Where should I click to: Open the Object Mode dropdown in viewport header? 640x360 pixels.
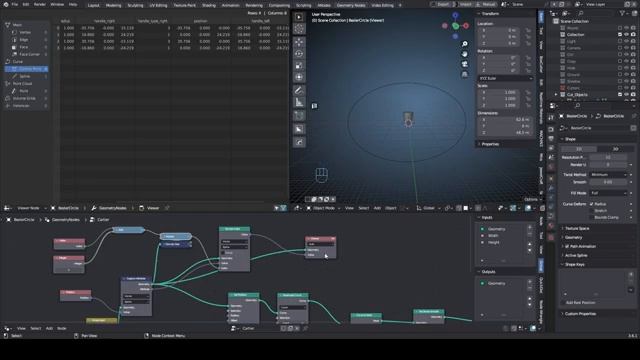coord(323,208)
